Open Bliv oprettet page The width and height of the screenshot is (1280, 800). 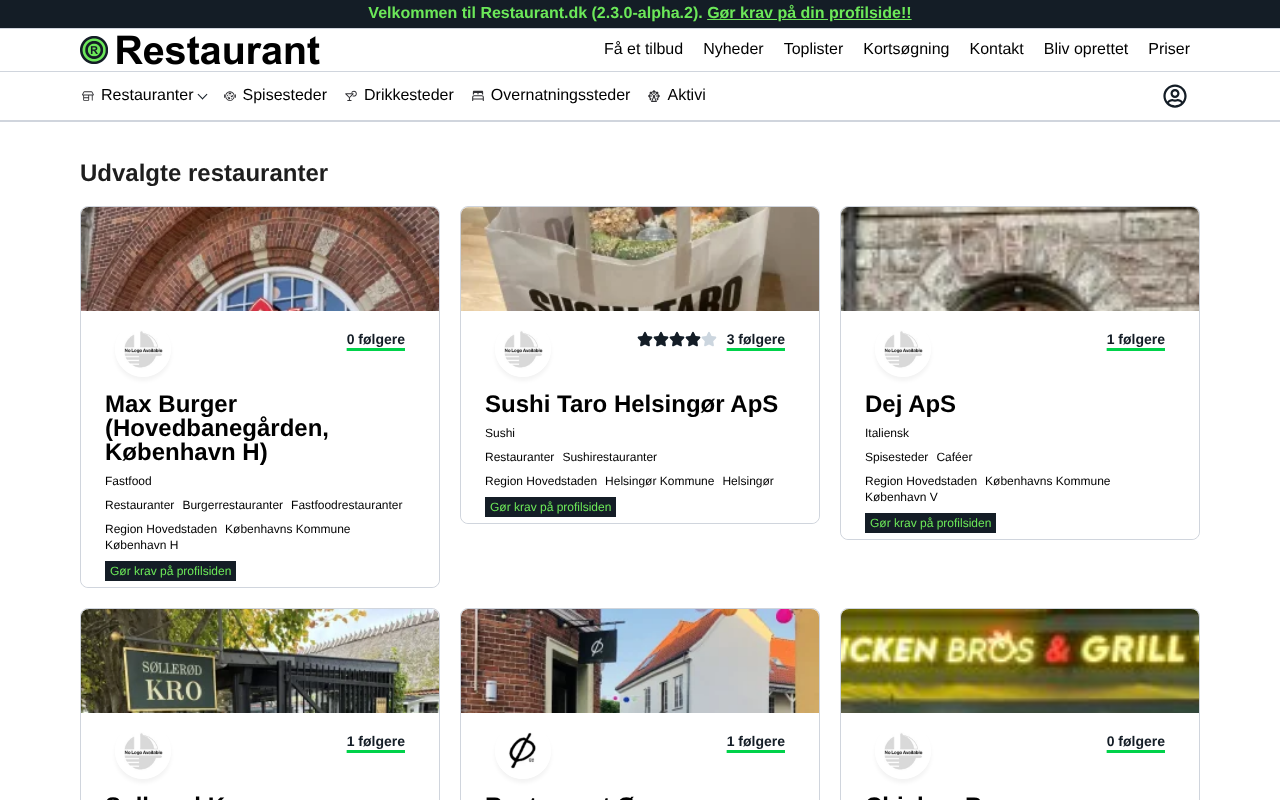(1086, 49)
